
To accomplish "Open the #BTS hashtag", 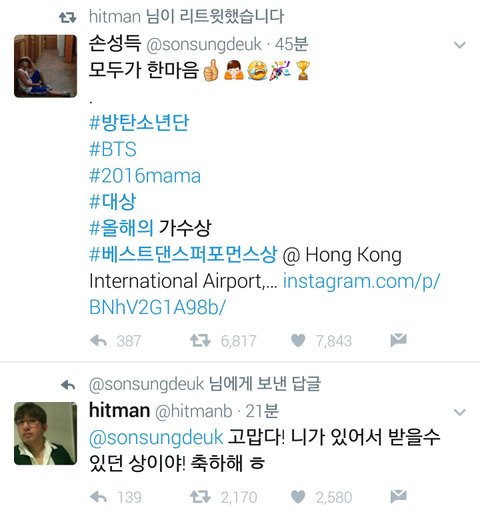I will point(113,149).
